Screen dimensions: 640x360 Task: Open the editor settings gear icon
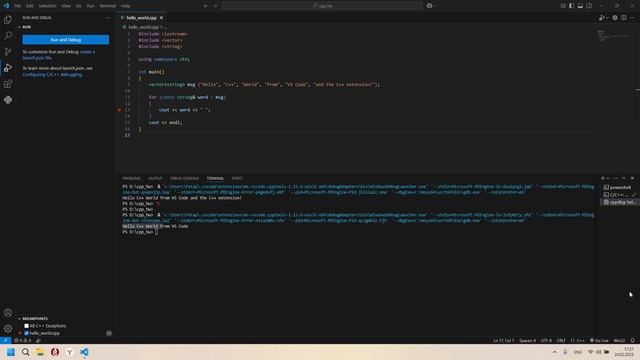[615, 18]
